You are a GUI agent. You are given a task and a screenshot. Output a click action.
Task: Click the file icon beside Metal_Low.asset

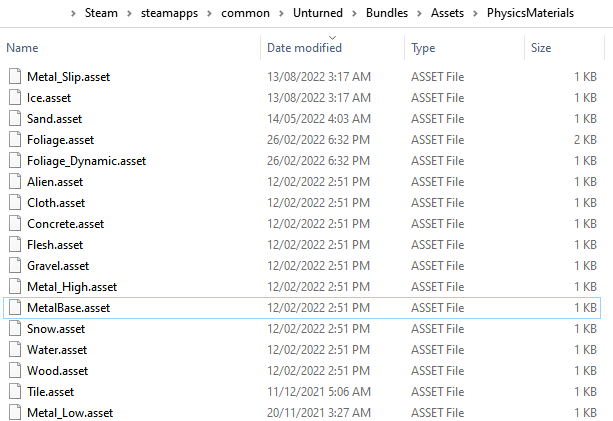pyautogui.click(x=15, y=412)
